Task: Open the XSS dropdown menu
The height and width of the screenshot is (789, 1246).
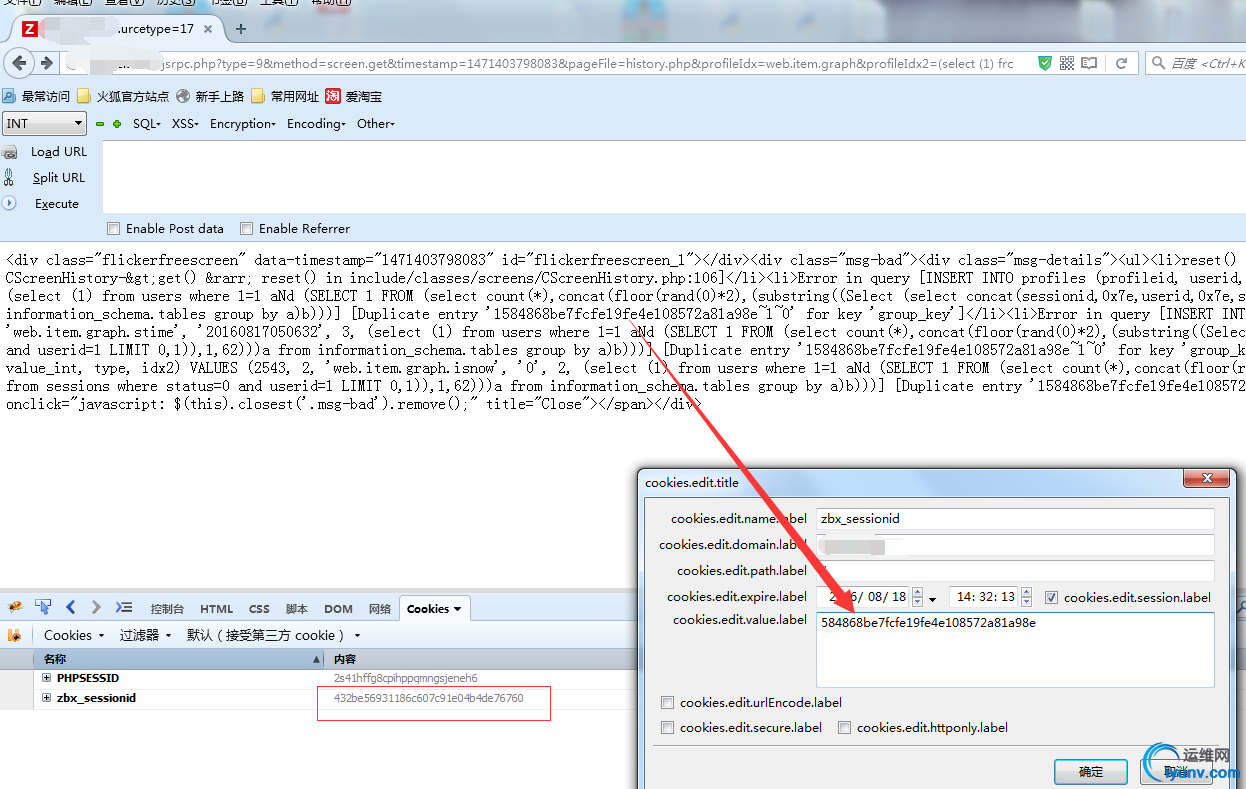Action: [185, 124]
